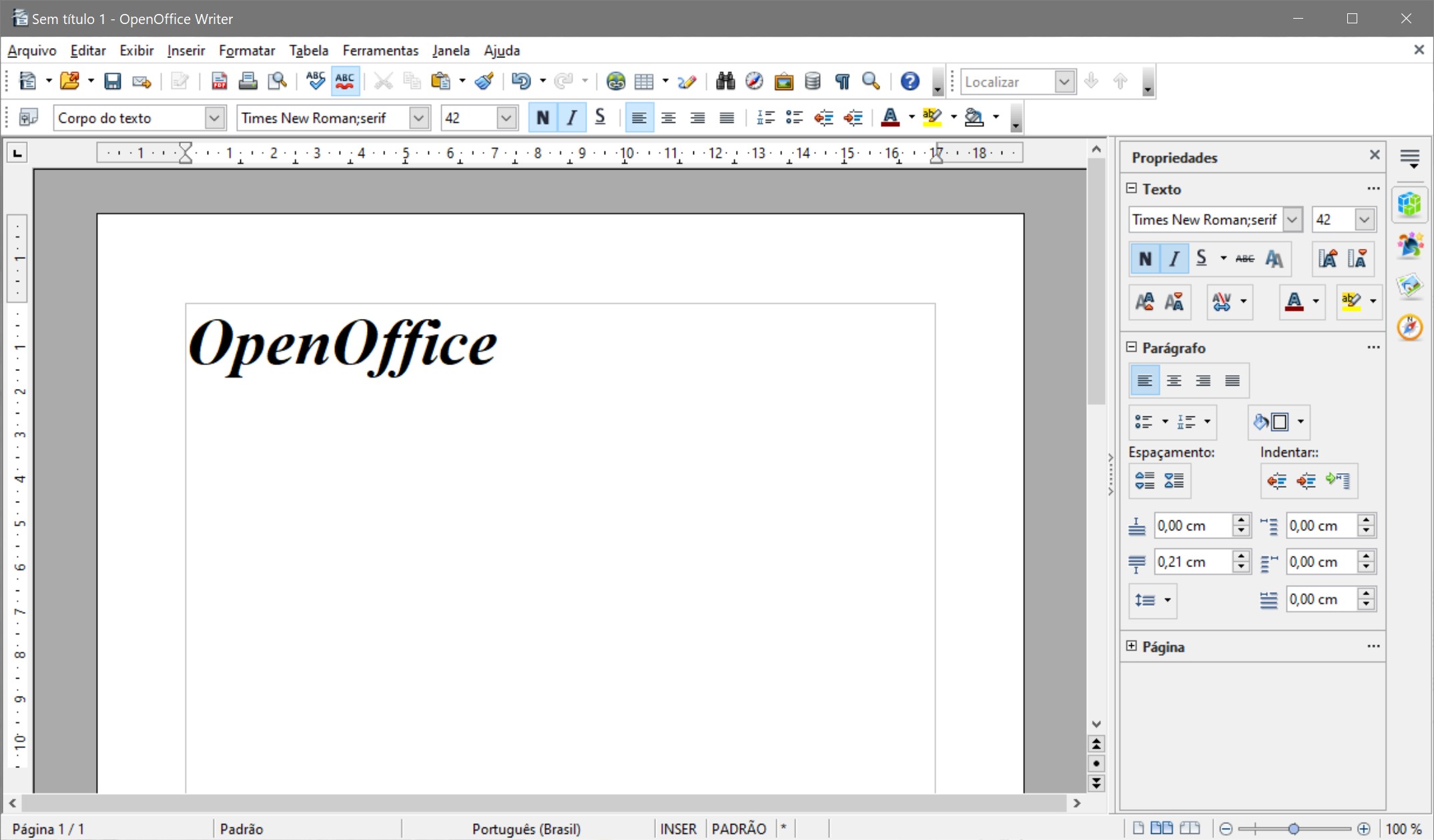Click the Increase Indent toolbar icon
1434x840 pixels.
(853, 118)
